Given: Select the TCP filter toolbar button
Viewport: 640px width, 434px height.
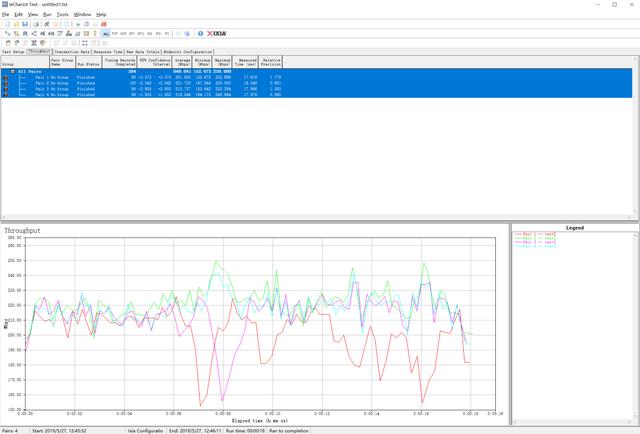Looking at the screenshot, I should pyautogui.click(x=117, y=33).
